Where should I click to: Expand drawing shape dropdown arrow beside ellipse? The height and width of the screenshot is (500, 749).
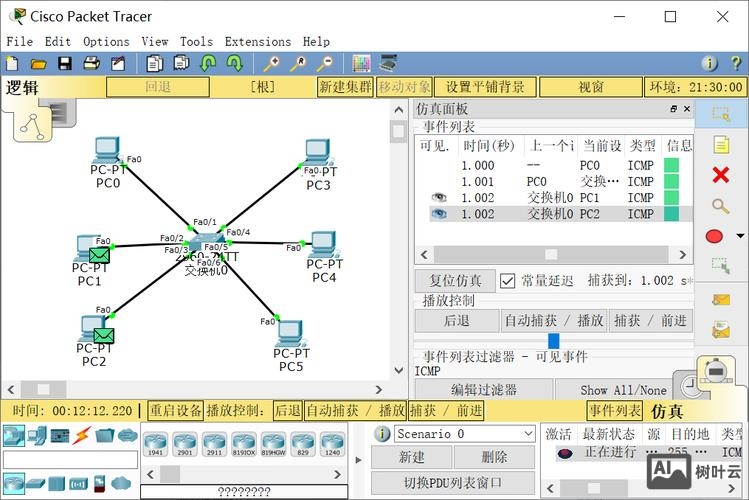coord(740,236)
